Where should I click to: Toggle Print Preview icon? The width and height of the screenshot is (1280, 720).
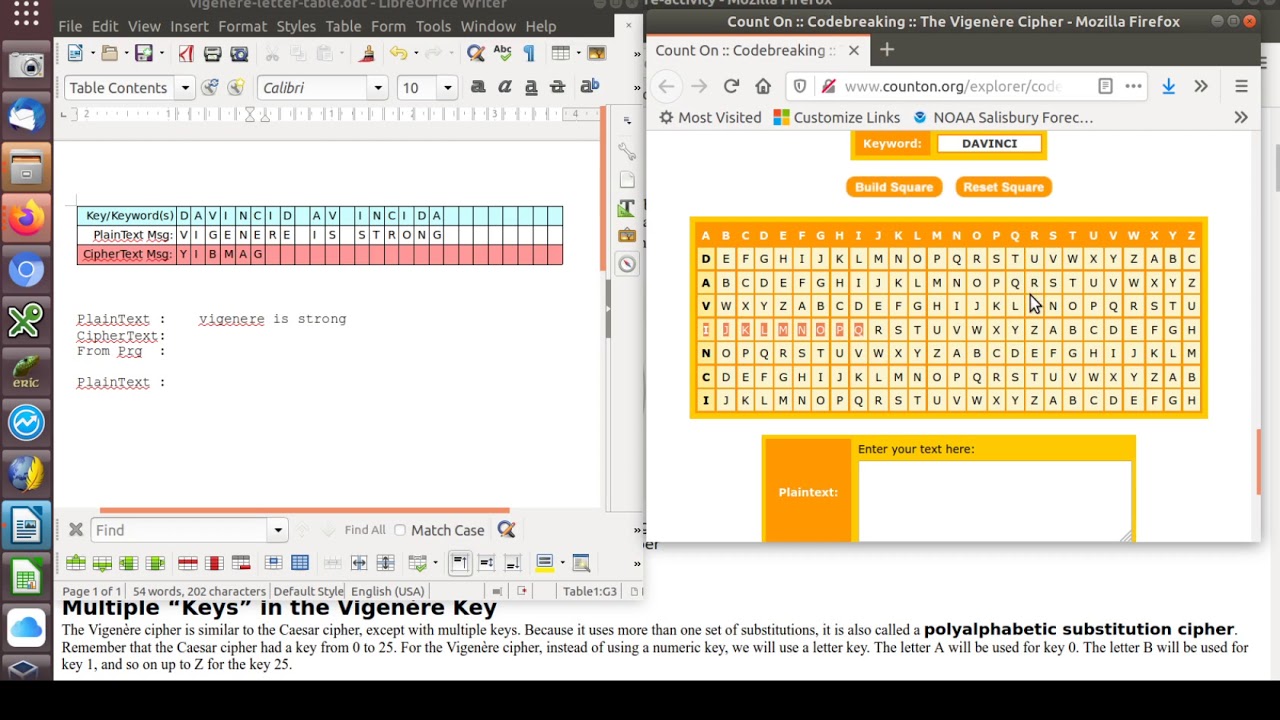coord(239,53)
